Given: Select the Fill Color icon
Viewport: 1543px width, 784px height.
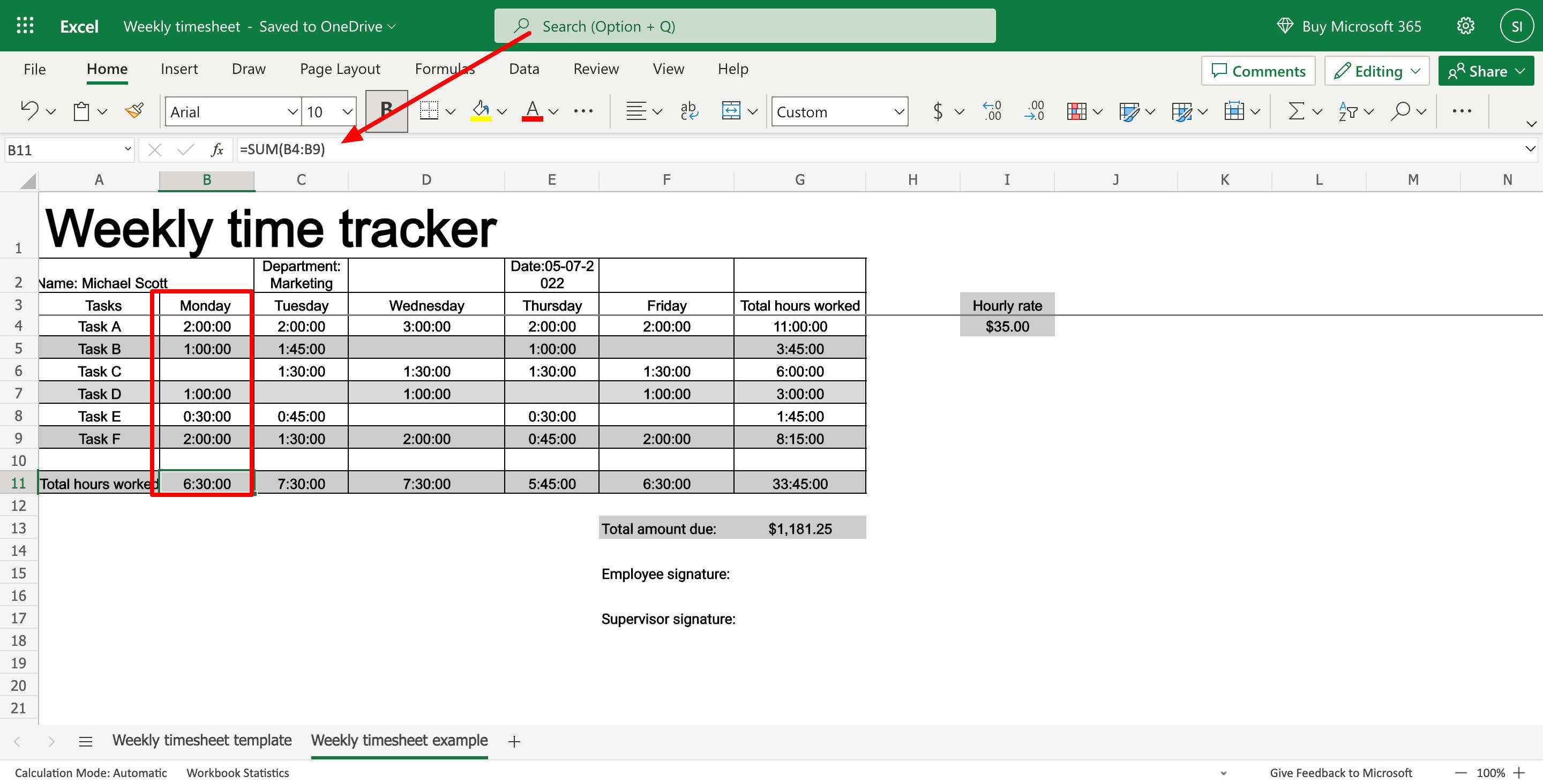Looking at the screenshot, I should pos(482,111).
